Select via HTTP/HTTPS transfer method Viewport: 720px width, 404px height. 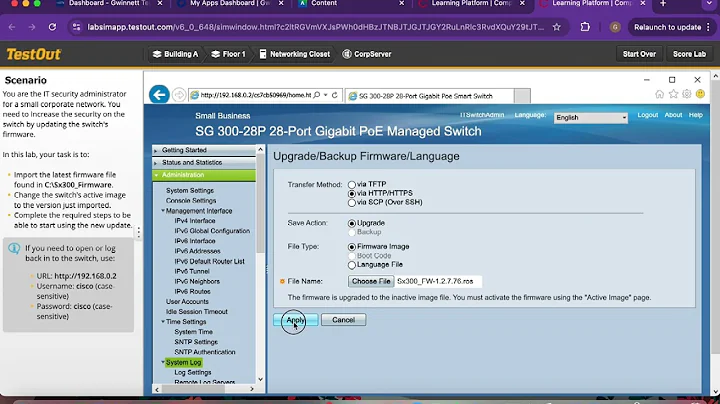pos(352,194)
